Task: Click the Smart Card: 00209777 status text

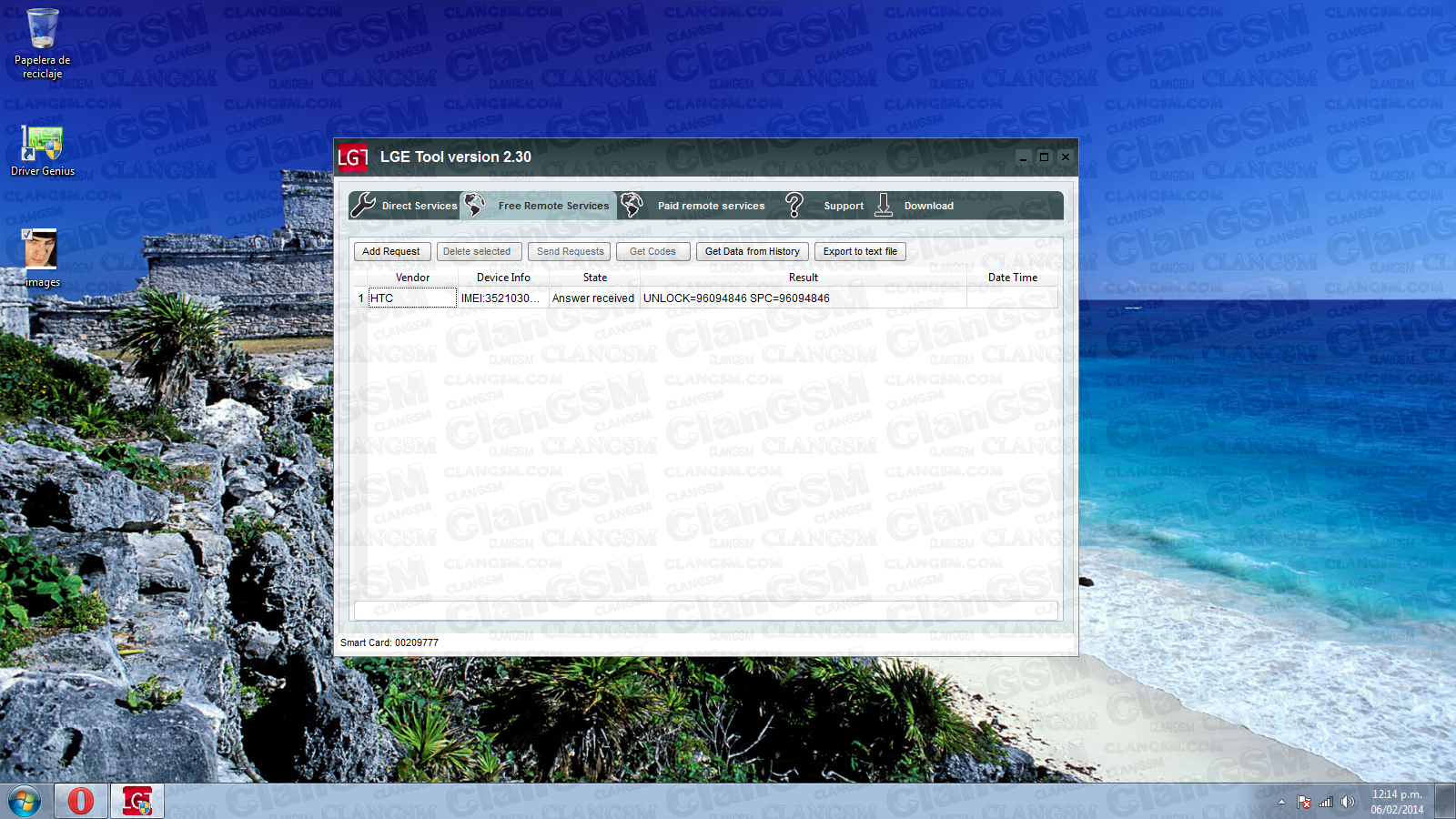Action: (x=389, y=642)
